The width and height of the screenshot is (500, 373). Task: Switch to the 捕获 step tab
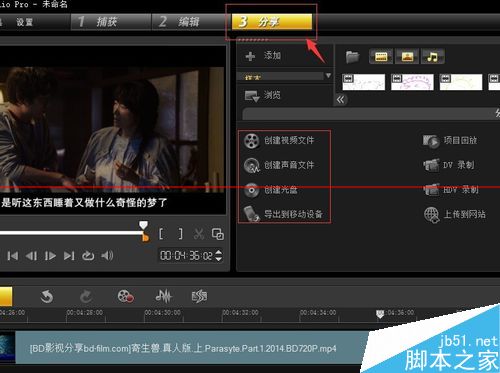tap(111, 22)
